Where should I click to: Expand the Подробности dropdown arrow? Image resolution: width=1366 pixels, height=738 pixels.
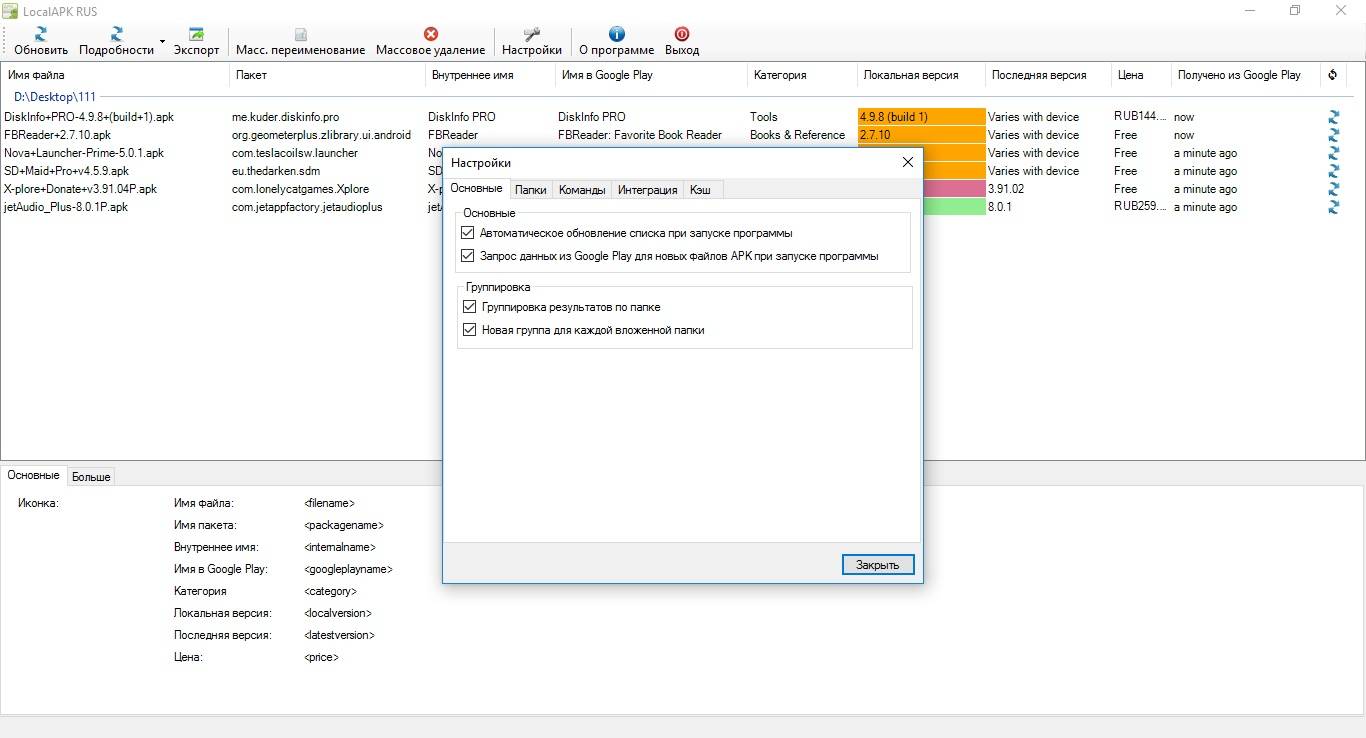coord(162,43)
